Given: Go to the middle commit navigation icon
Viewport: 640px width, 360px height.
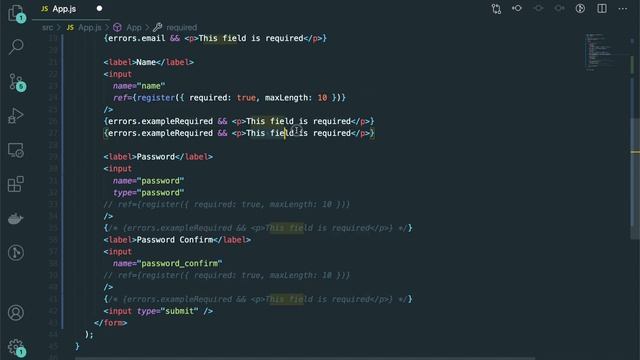Looking at the screenshot, I should pyautogui.click(x=538, y=9).
